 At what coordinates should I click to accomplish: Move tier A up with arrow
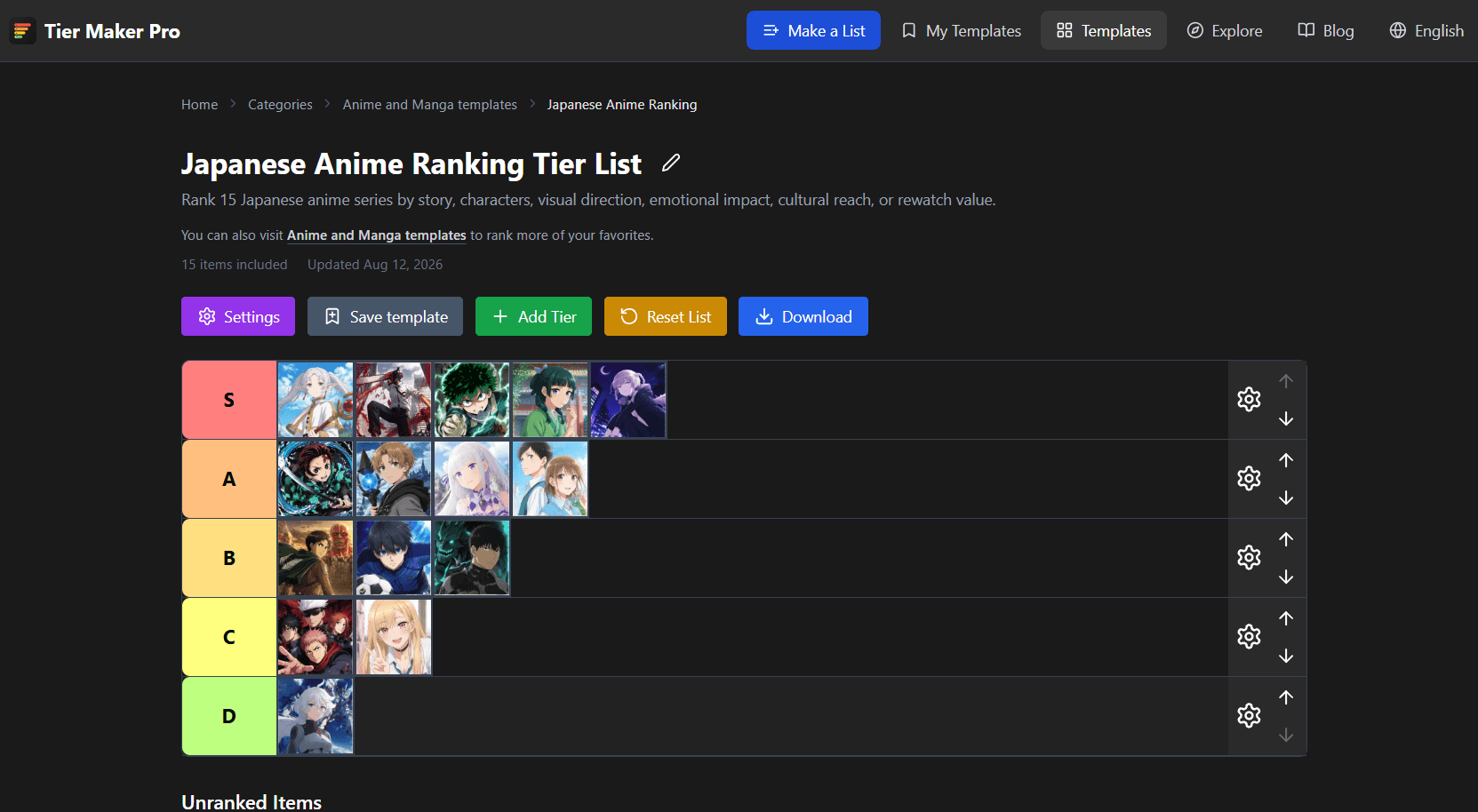(x=1286, y=460)
